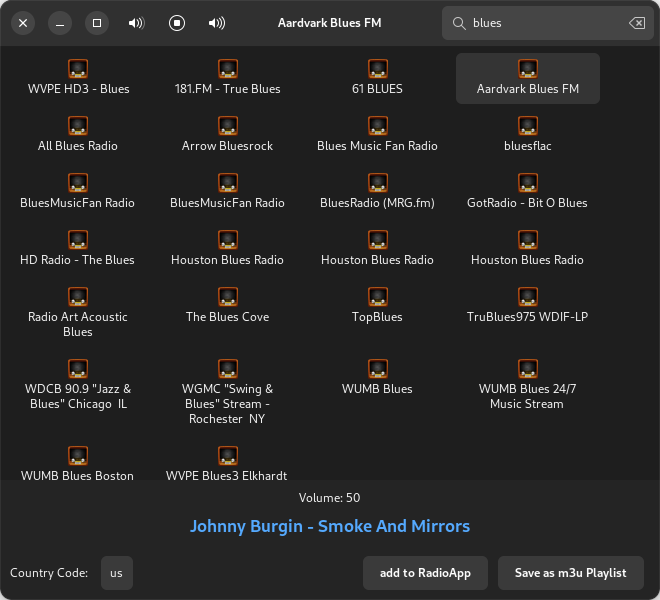Viewport: 660px width, 600px height.
Task: Click the 'add to RadioApp' button
Action: pyautogui.click(x=425, y=573)
